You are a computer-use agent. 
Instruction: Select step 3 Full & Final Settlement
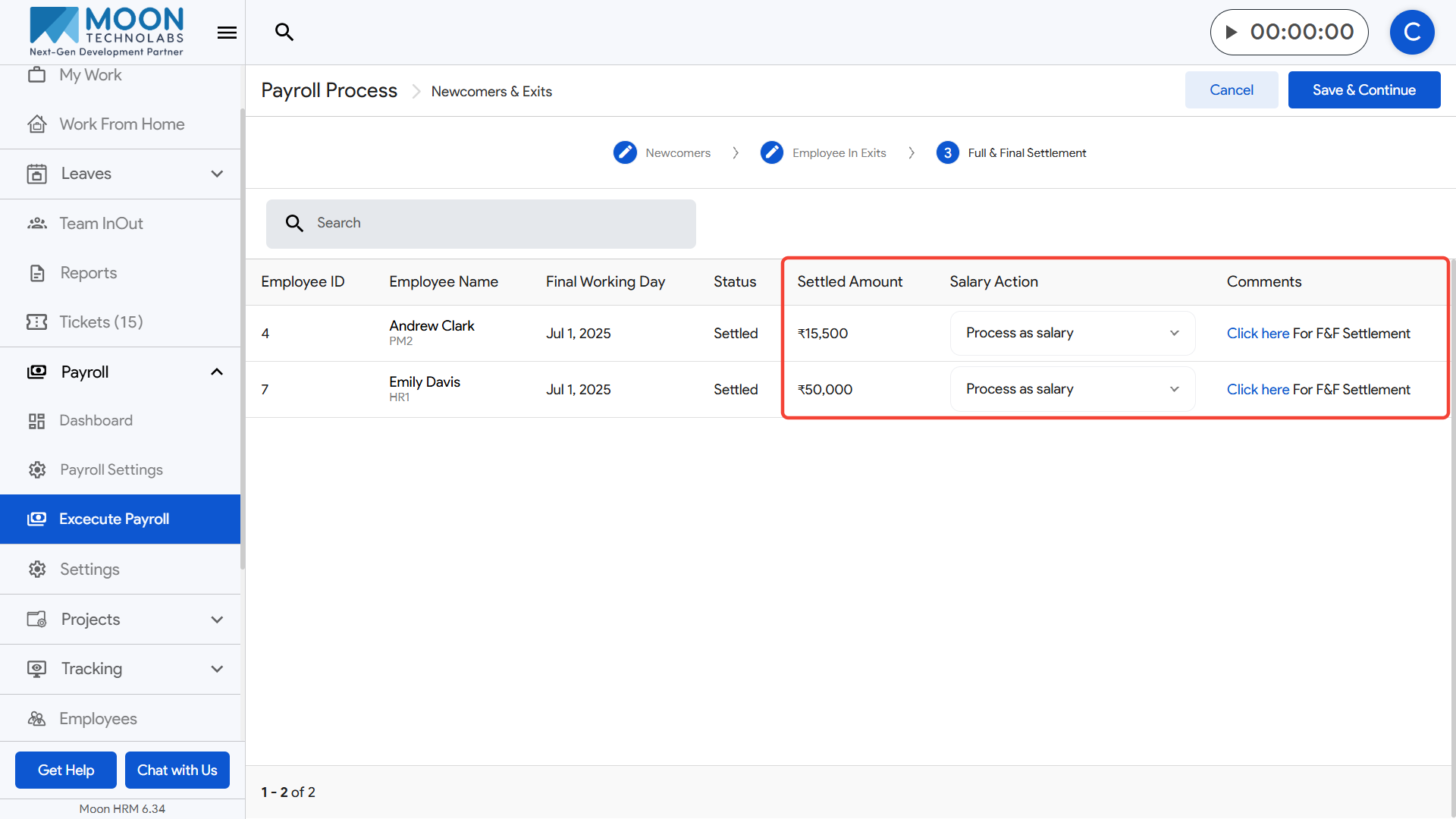(x=947, y=152)
